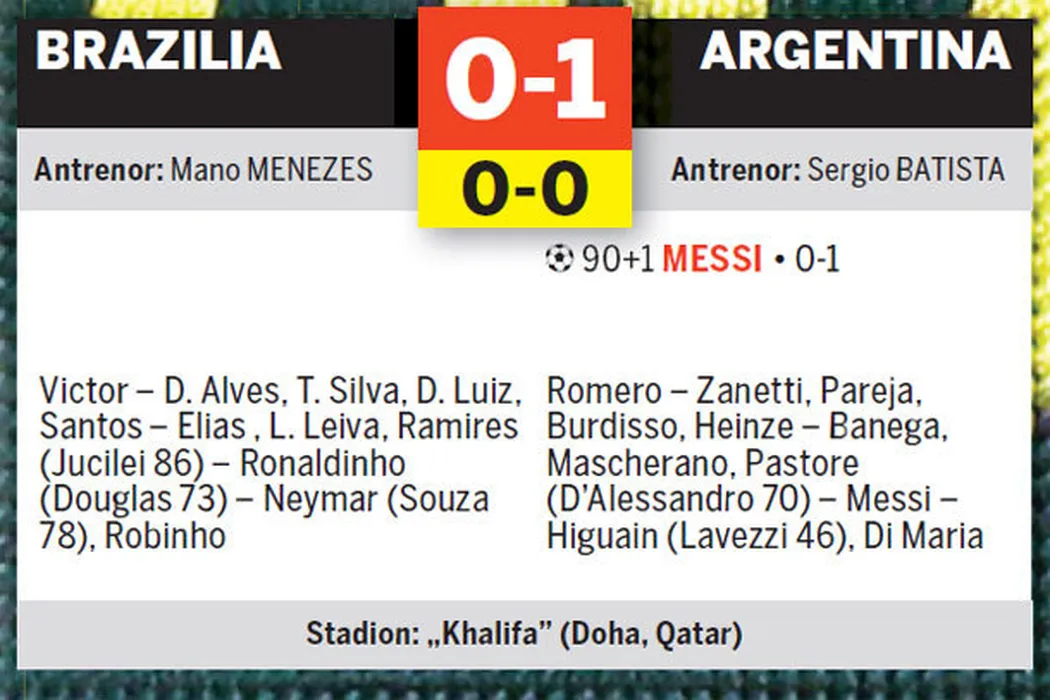1050x700 pixels.
Task: Click the Stadion "Khalifa" (Doha, Qatar) bar
Action: point(525,634)
